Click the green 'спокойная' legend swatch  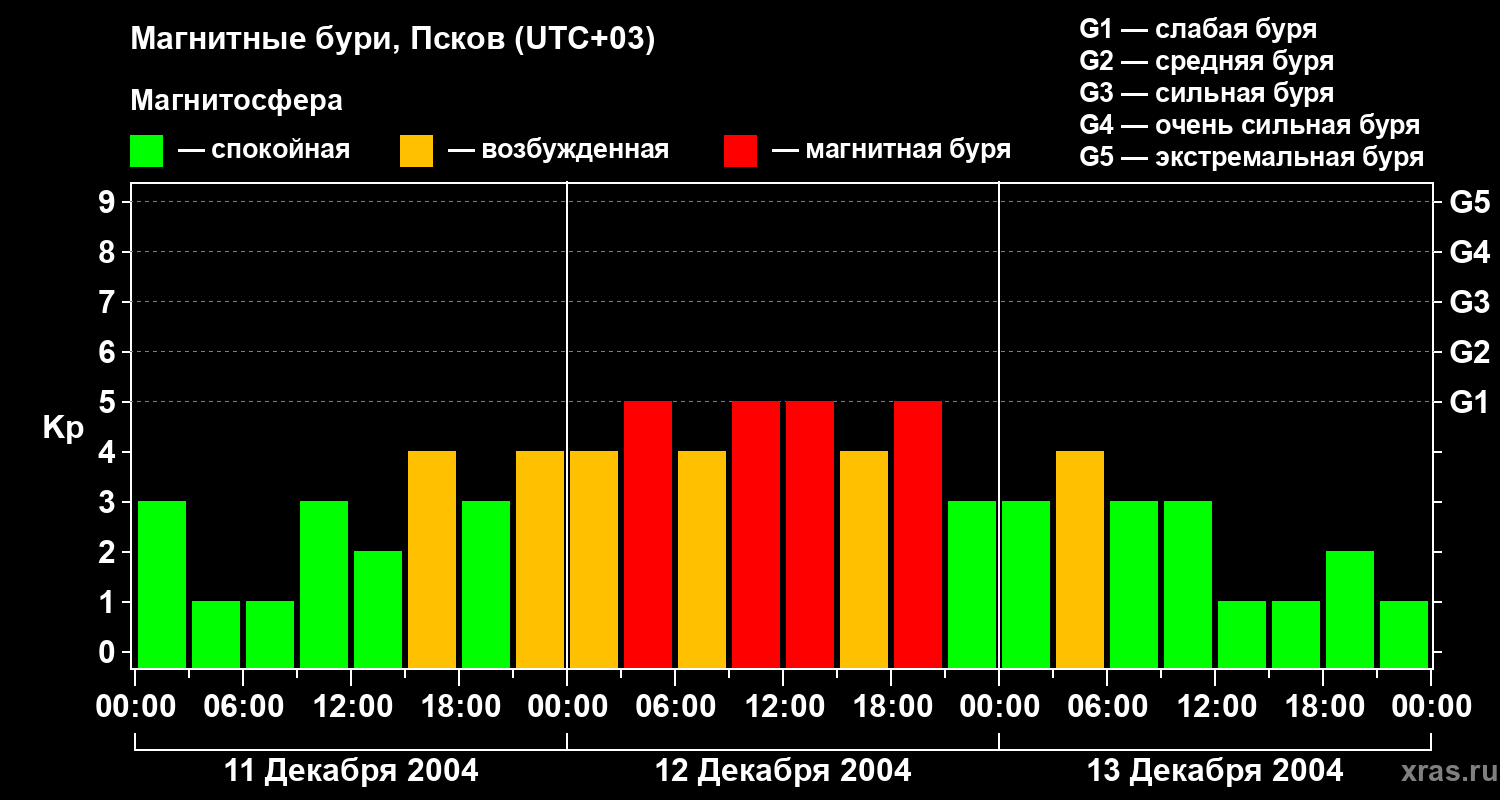[x=146, y=151]
